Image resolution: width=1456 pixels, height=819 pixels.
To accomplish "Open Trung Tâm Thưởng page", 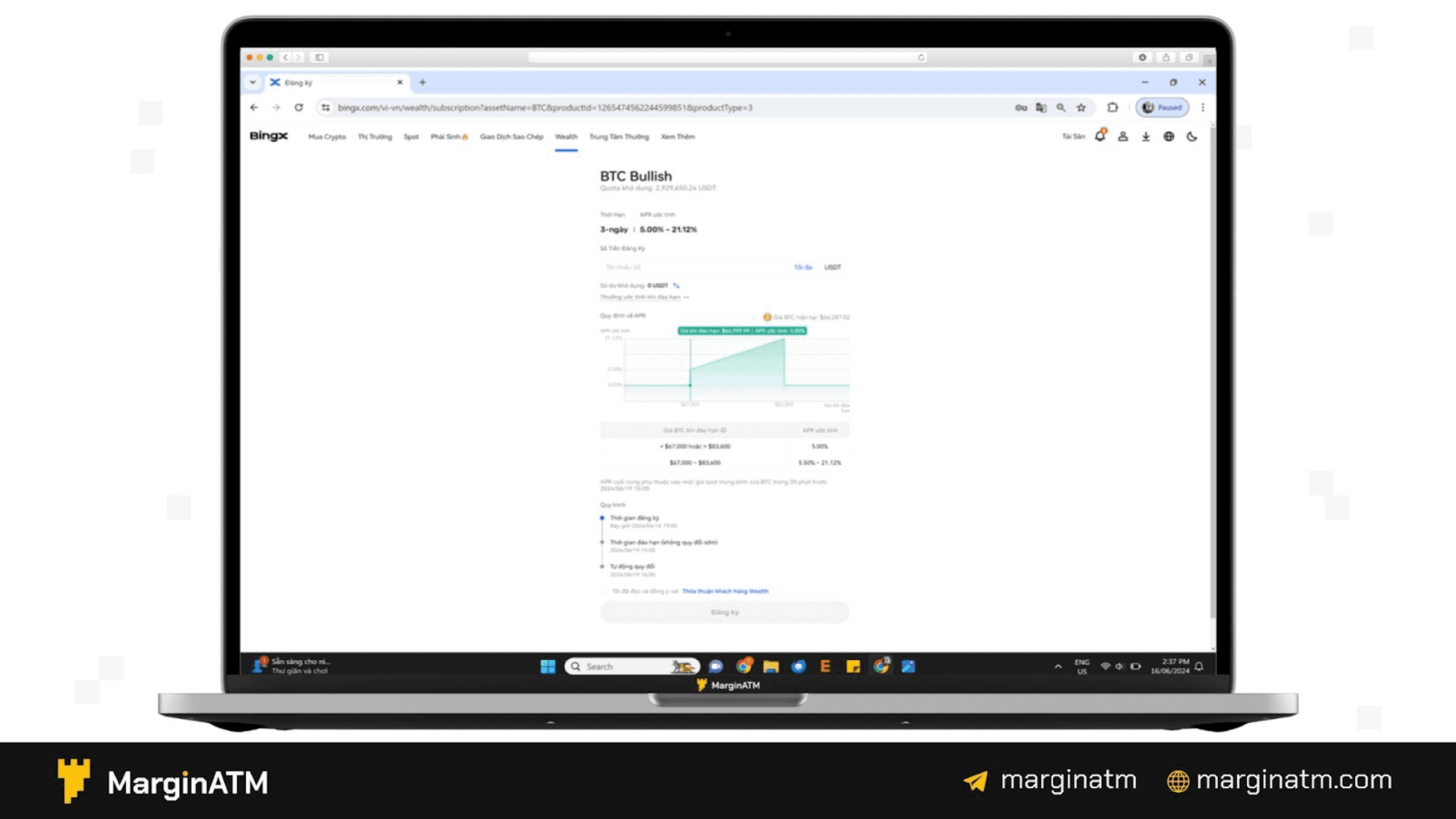I will pyautogui.click(x=619, y=137).
